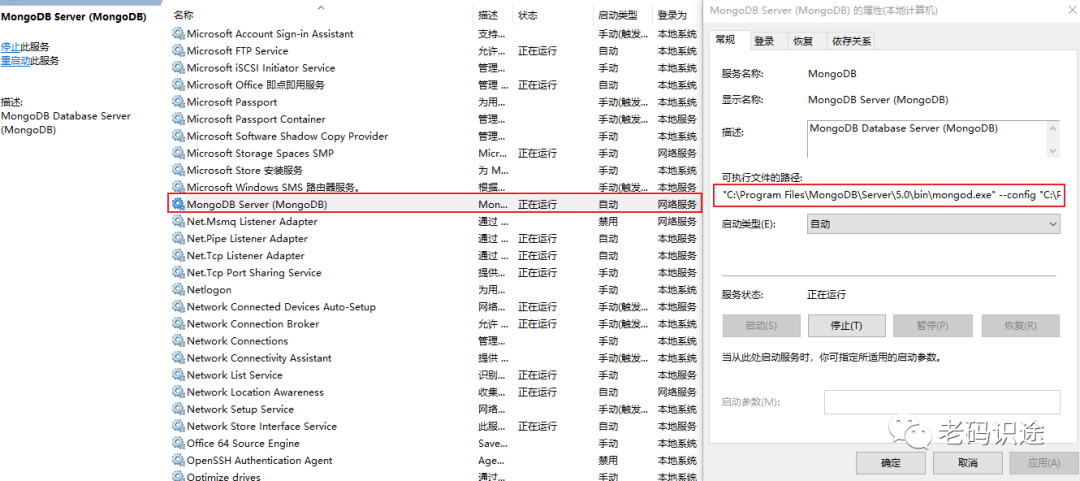This screenshot has width=1080, height=481.
Task: Click gear icon of Network Setup Service
Action: (x=178, y=409)
